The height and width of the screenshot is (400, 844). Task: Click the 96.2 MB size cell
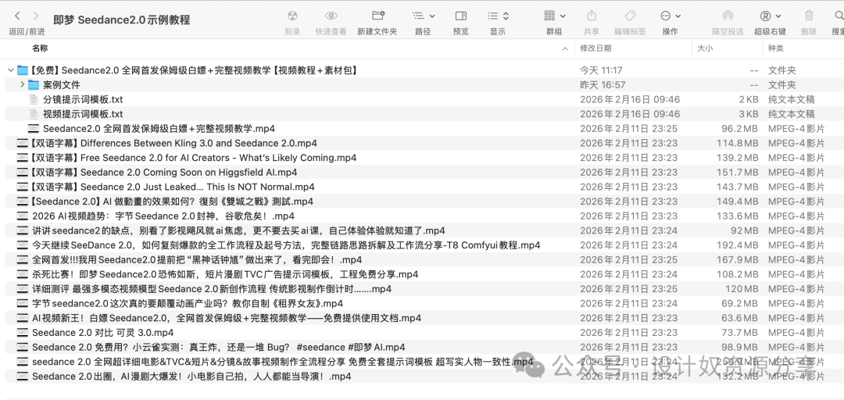pos(740,128)
